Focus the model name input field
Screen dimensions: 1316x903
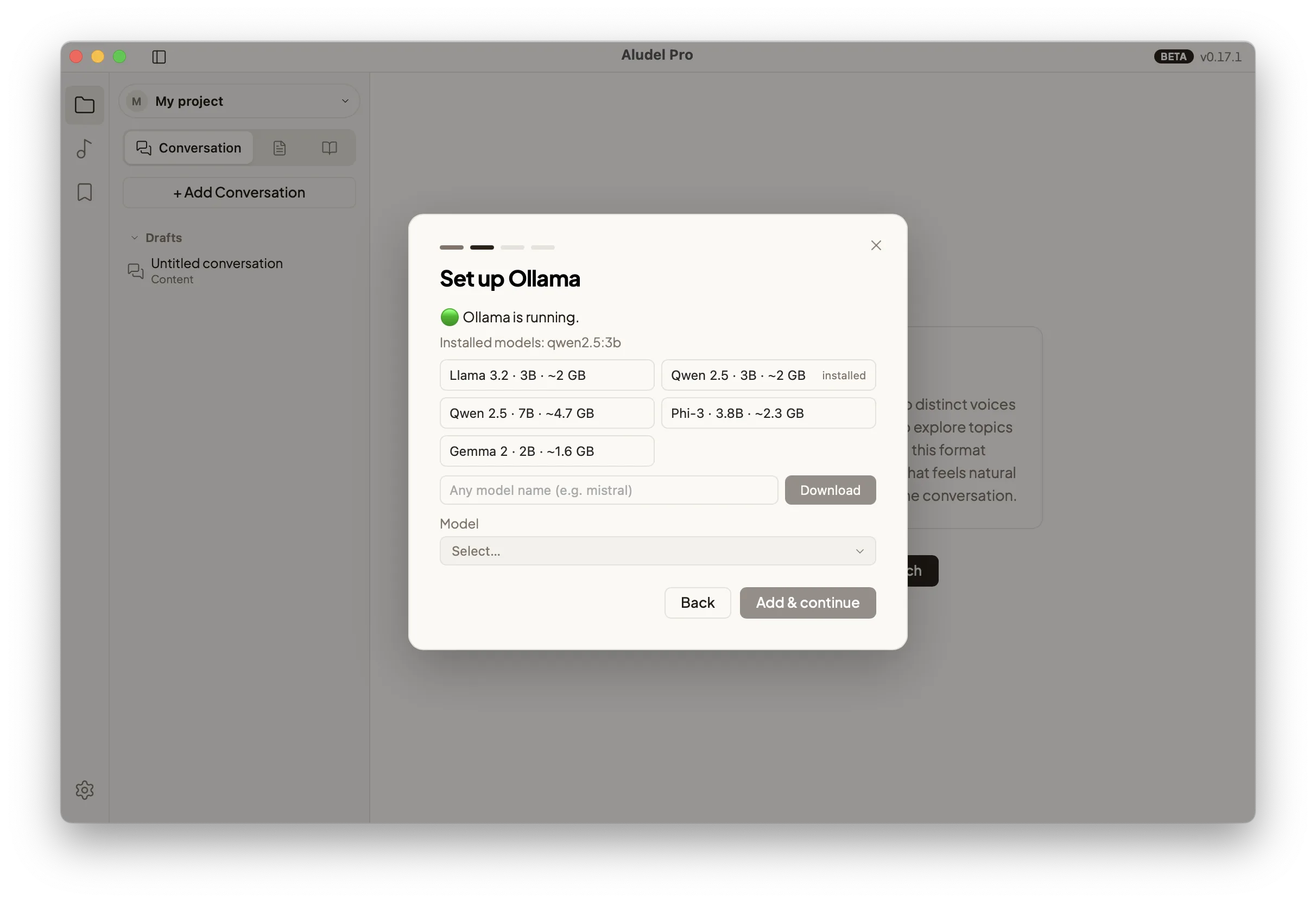608,489
